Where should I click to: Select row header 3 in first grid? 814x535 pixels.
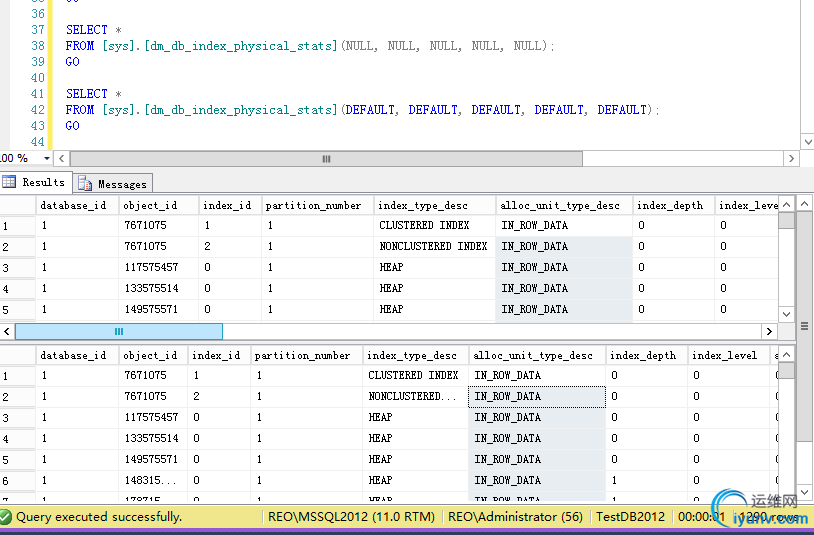point(18,268)
